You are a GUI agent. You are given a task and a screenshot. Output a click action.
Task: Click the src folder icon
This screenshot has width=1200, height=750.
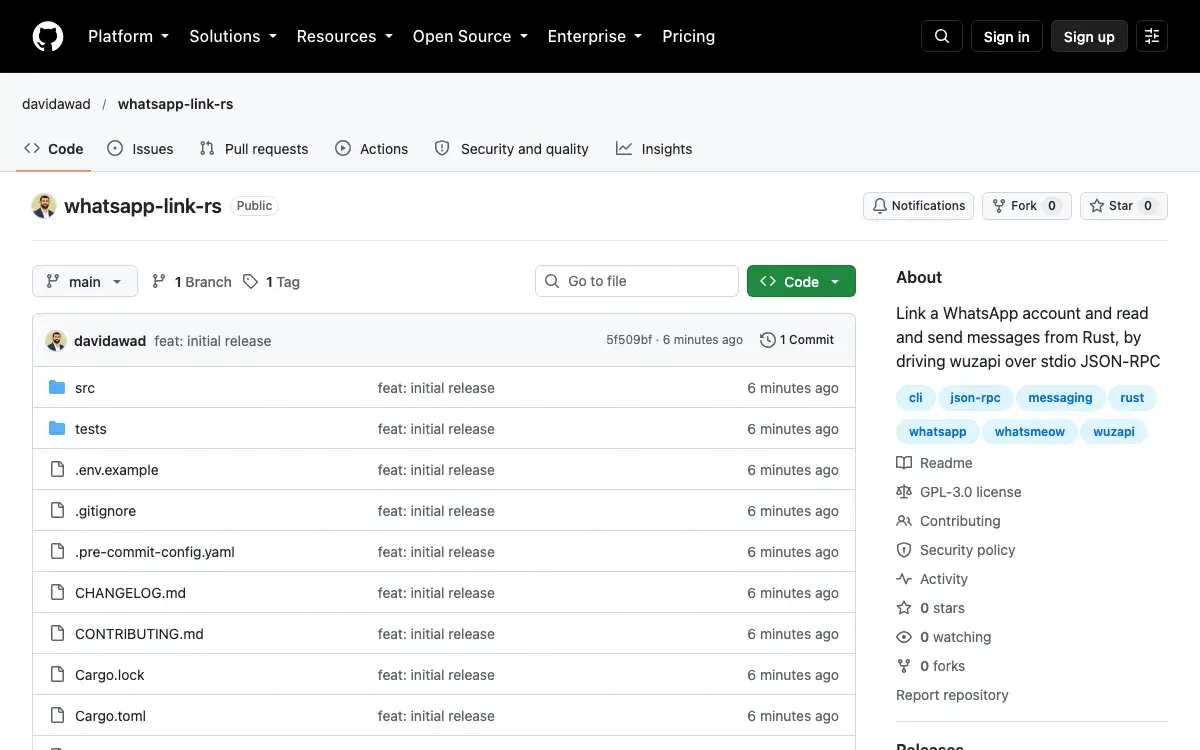pos(57,388)
